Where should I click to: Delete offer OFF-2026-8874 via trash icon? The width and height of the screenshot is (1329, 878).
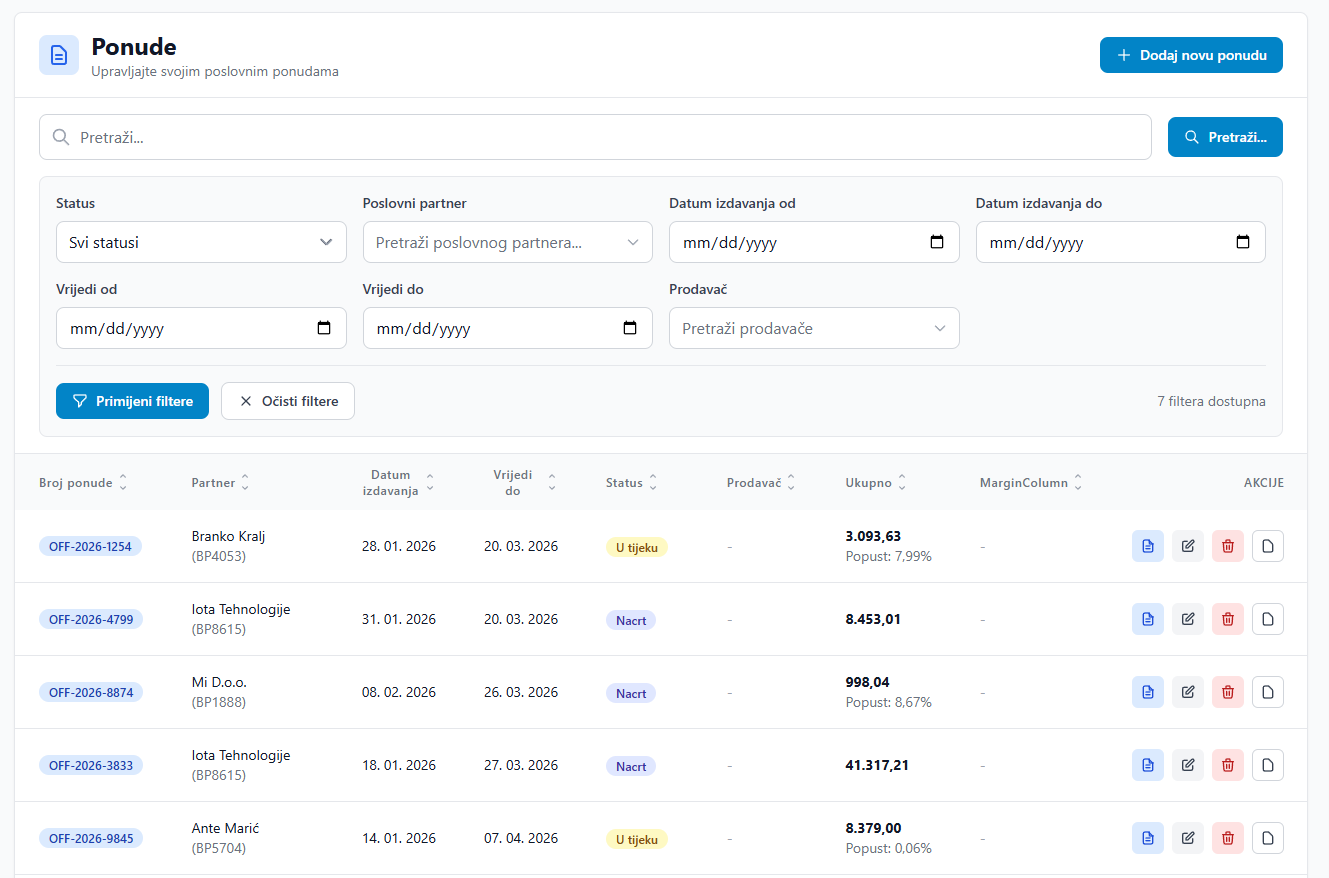[1227, 691]
